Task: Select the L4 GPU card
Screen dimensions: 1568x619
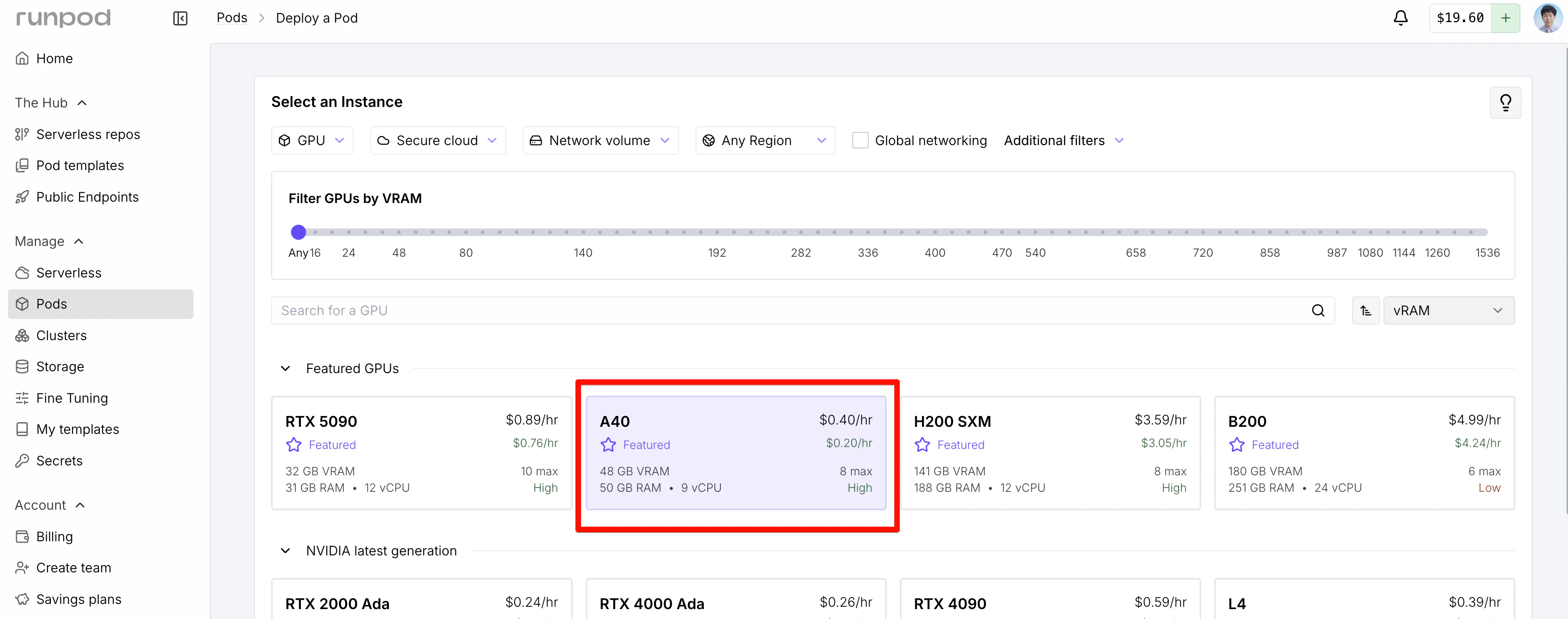Action: 1364,599
